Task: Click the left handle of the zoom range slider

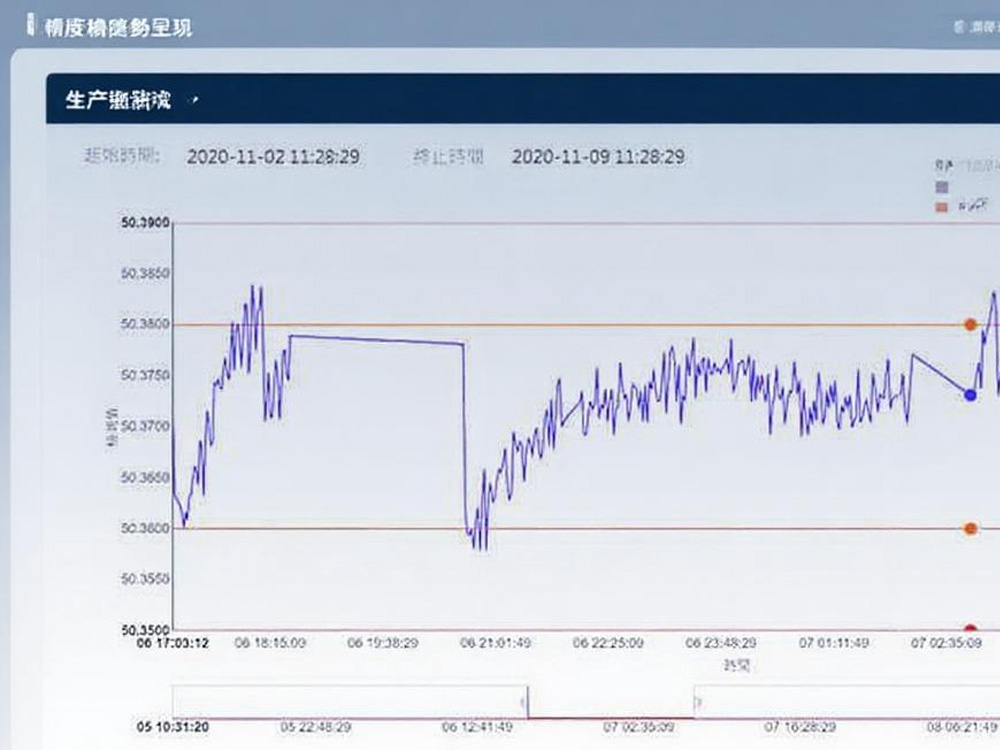Action: pos(527,702)
